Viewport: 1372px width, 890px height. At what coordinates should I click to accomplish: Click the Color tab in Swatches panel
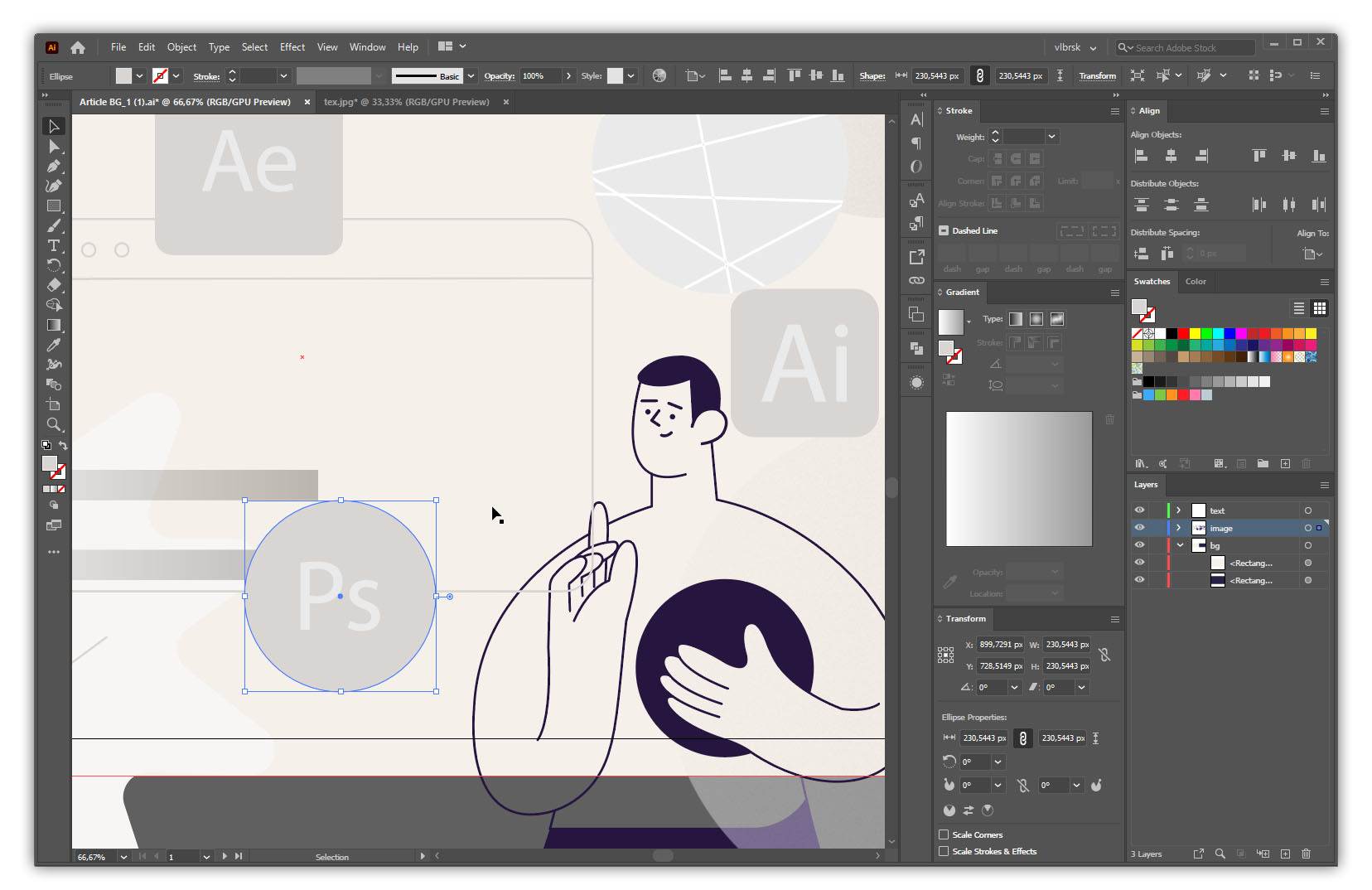[1196, 282]
